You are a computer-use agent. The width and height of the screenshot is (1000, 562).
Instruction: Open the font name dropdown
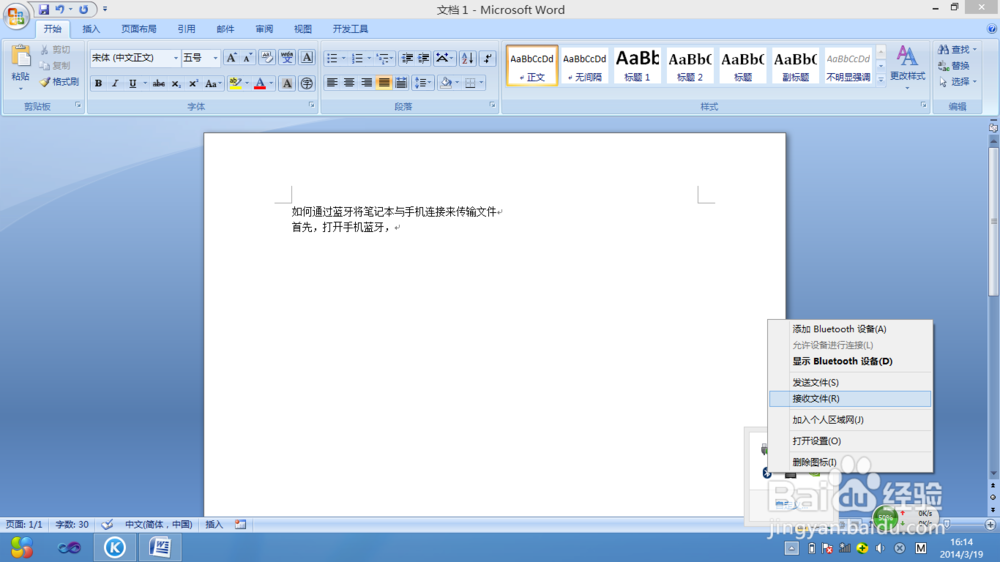(x=175, y=58)
